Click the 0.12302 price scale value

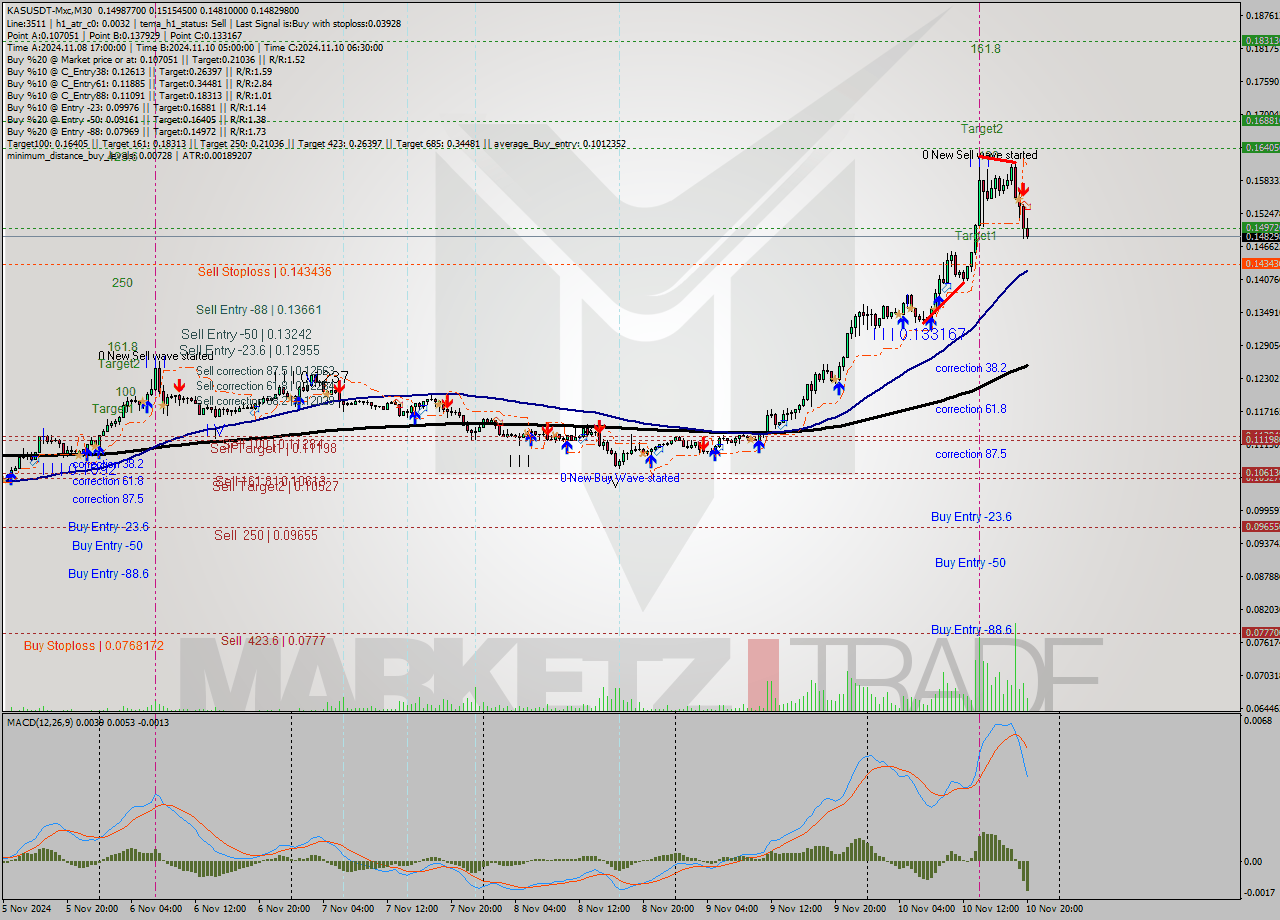pos(1262,378)
